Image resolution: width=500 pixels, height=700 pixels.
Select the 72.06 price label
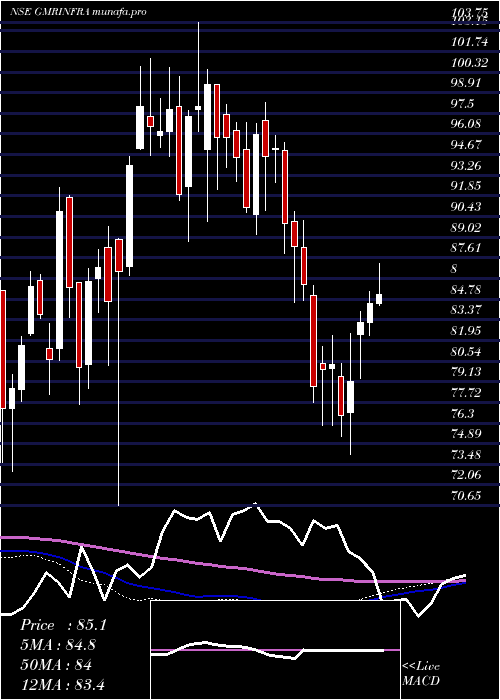466,475
